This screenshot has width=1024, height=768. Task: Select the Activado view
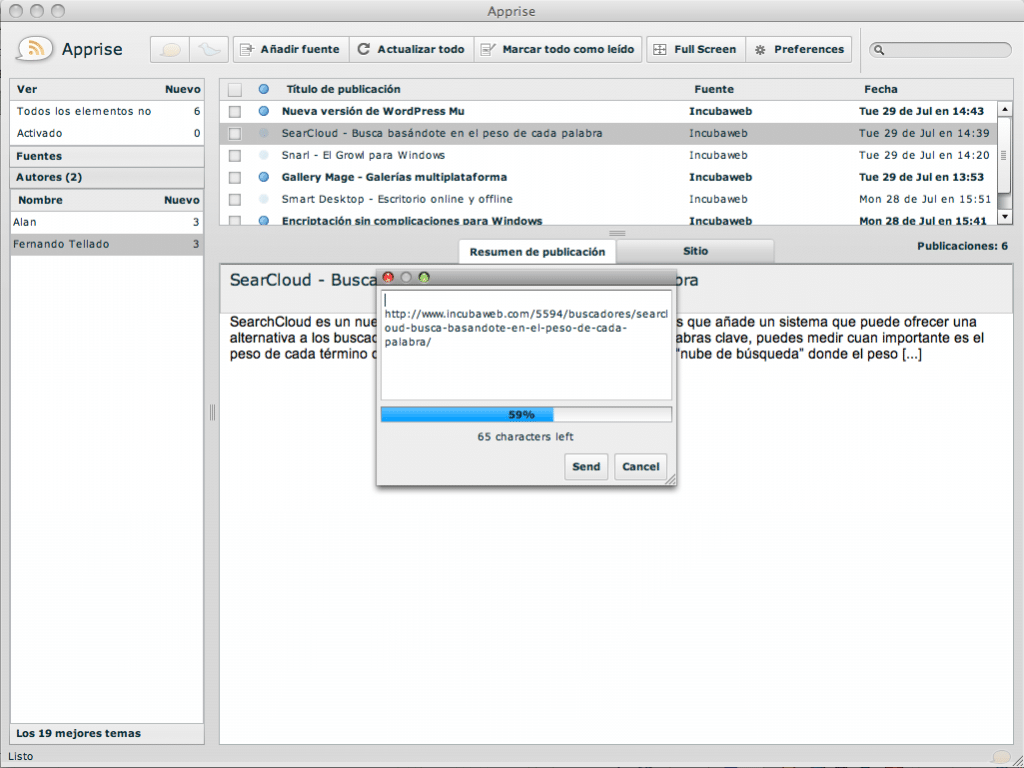point(107,133)
